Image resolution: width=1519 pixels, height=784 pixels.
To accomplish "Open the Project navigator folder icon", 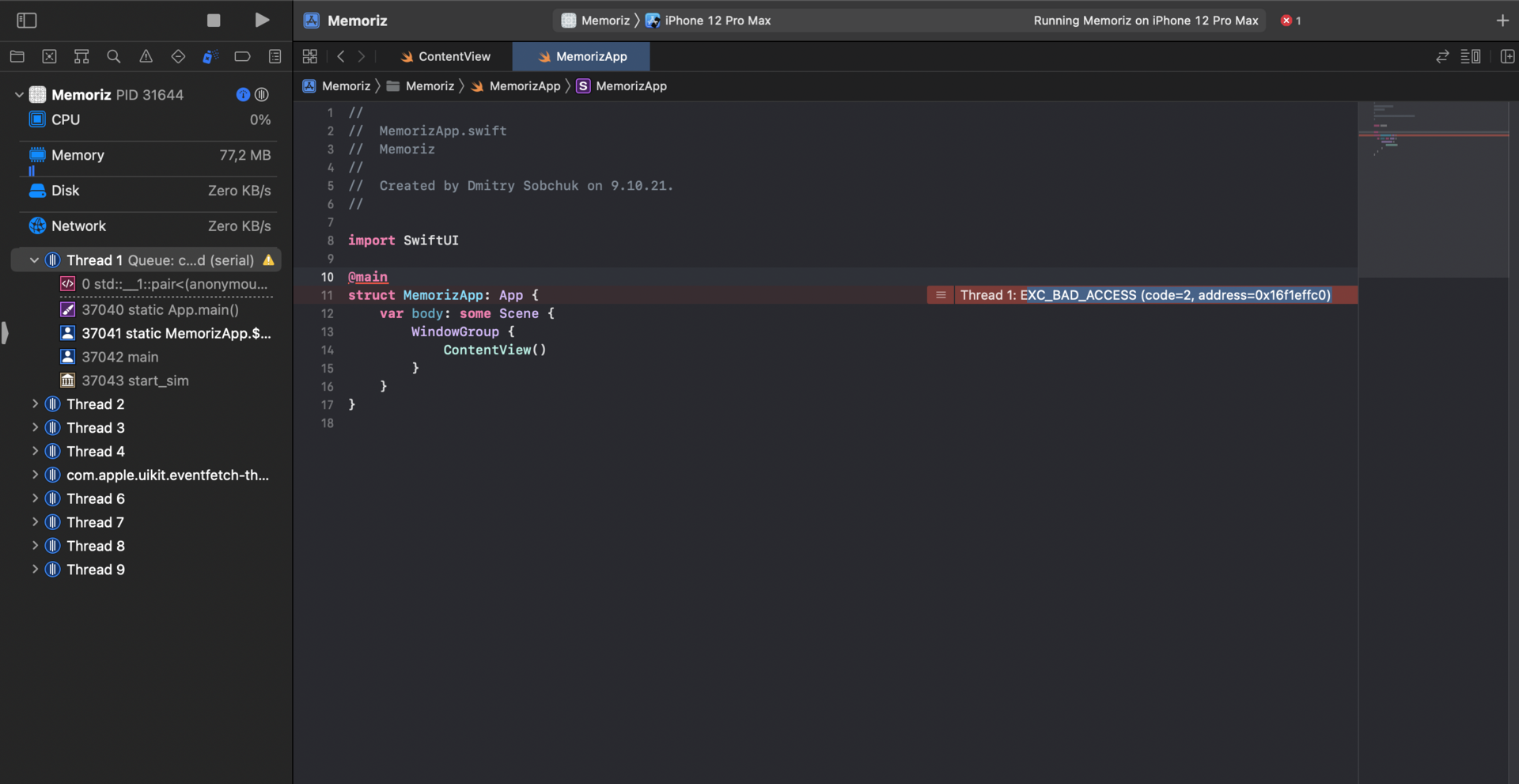I will point(17,56).
